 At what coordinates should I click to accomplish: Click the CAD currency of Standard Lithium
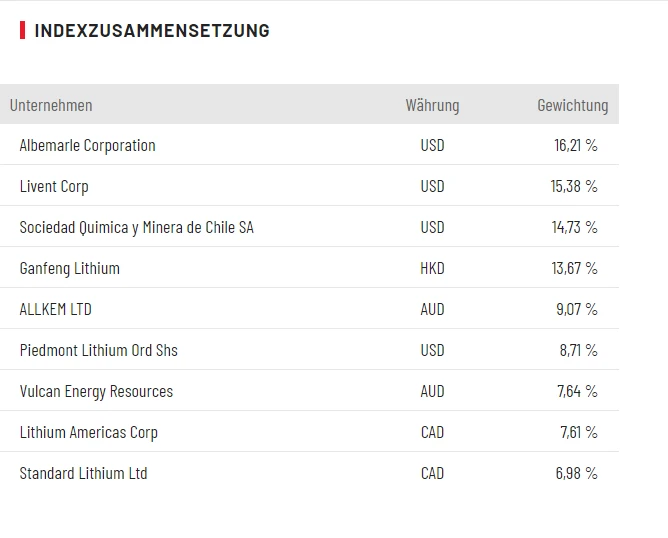tap(432, 473)
